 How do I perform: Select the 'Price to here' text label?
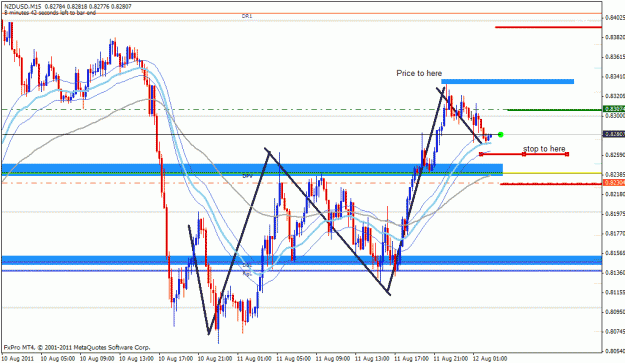click(x=419, y=73)
